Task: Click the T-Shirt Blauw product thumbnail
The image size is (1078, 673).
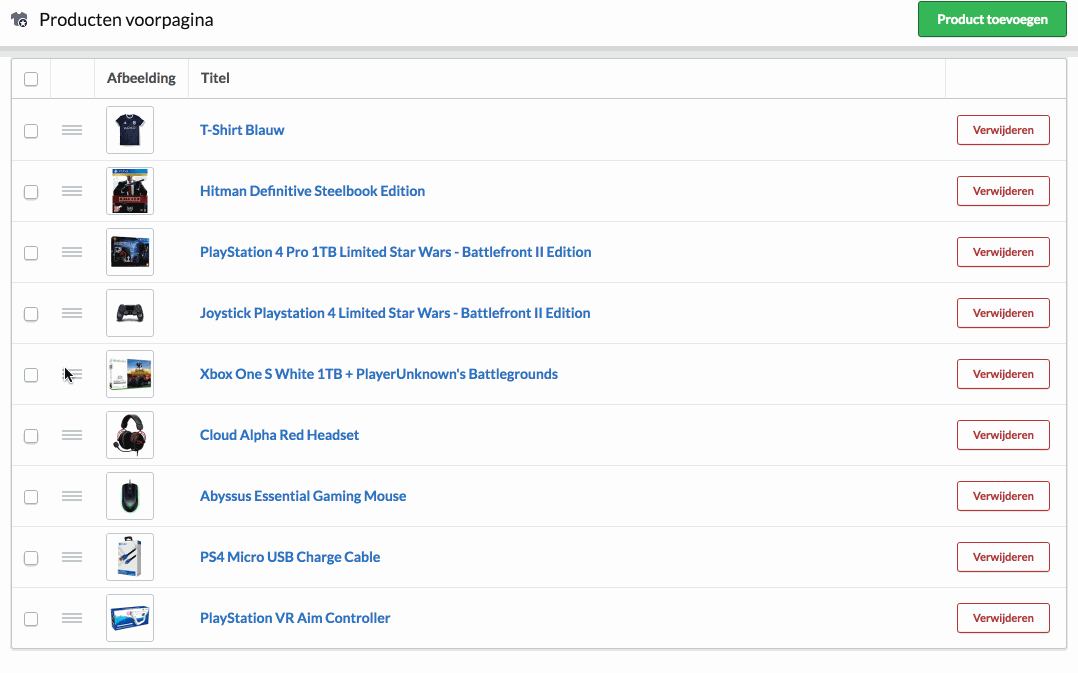Action: 130,130
